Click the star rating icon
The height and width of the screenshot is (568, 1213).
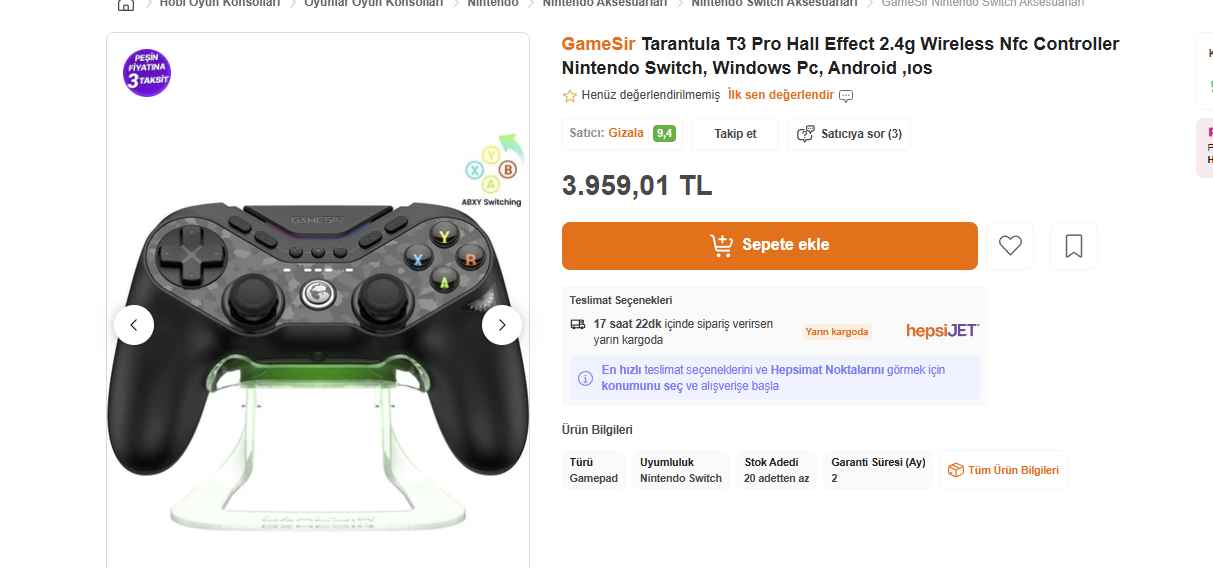(x=570, y=96)
